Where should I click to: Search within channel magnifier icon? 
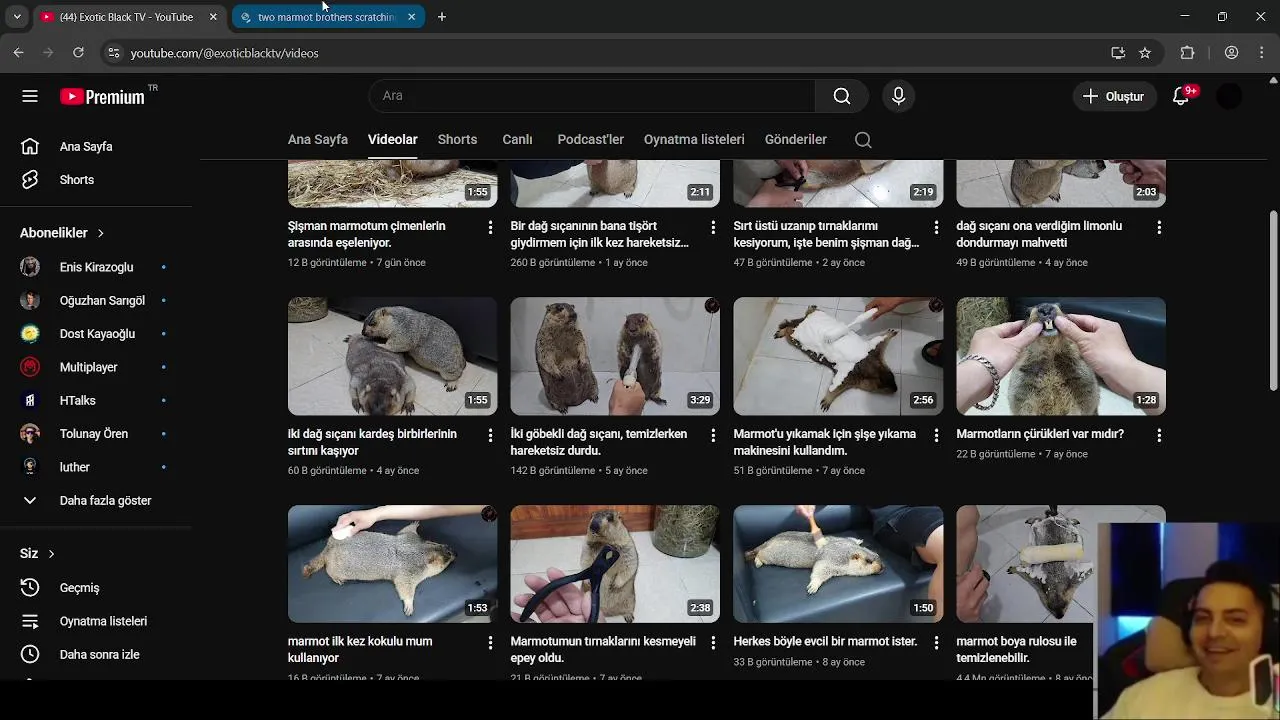[x=863, y=140]
